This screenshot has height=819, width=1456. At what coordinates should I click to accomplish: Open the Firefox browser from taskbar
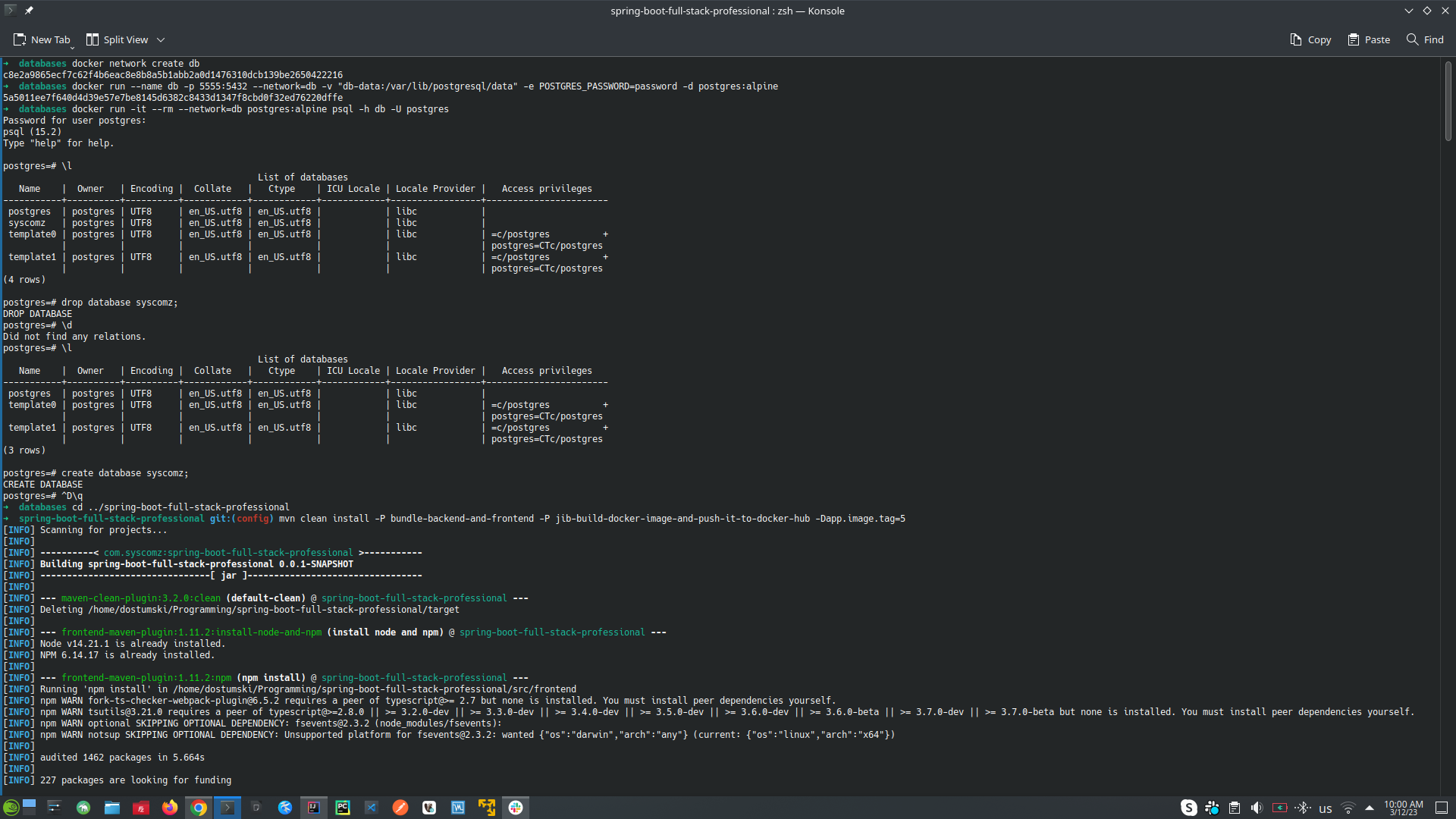click(168, 807)
